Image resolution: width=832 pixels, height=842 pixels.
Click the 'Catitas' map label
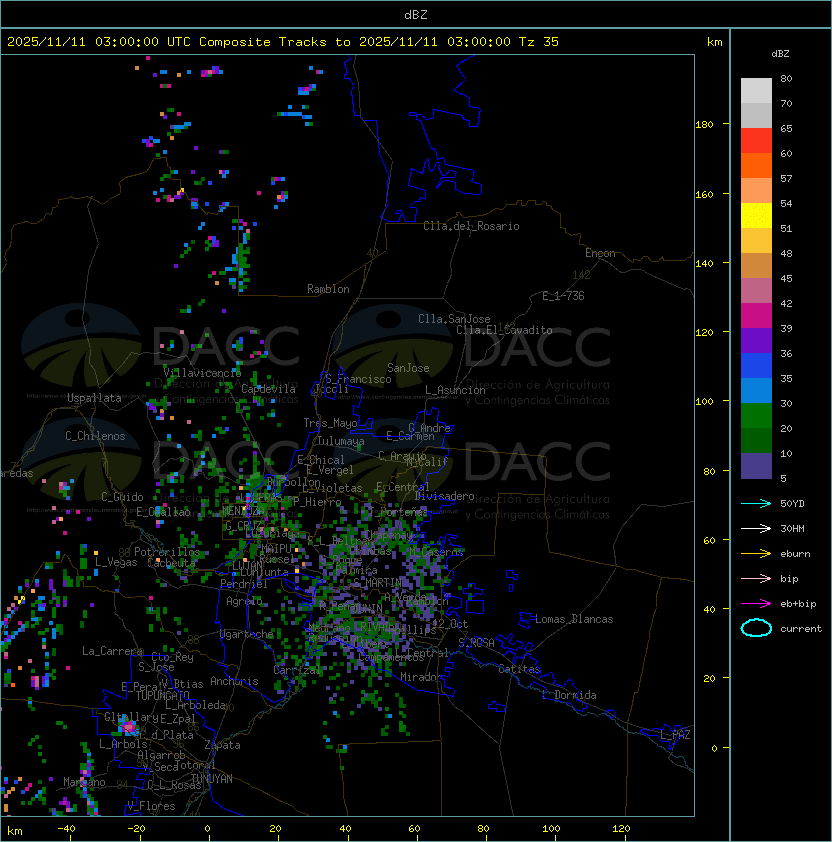pyautogui.click(x=519, y=669)
